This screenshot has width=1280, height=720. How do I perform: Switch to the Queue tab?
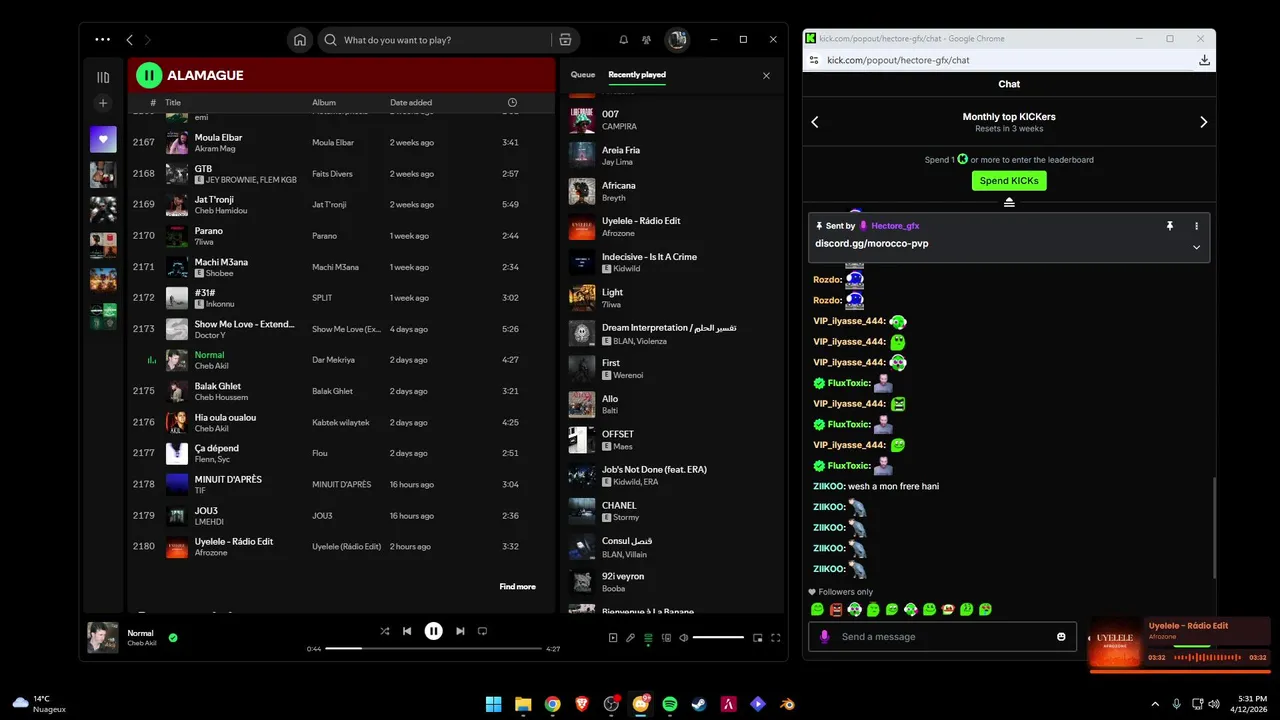[582, 75]
